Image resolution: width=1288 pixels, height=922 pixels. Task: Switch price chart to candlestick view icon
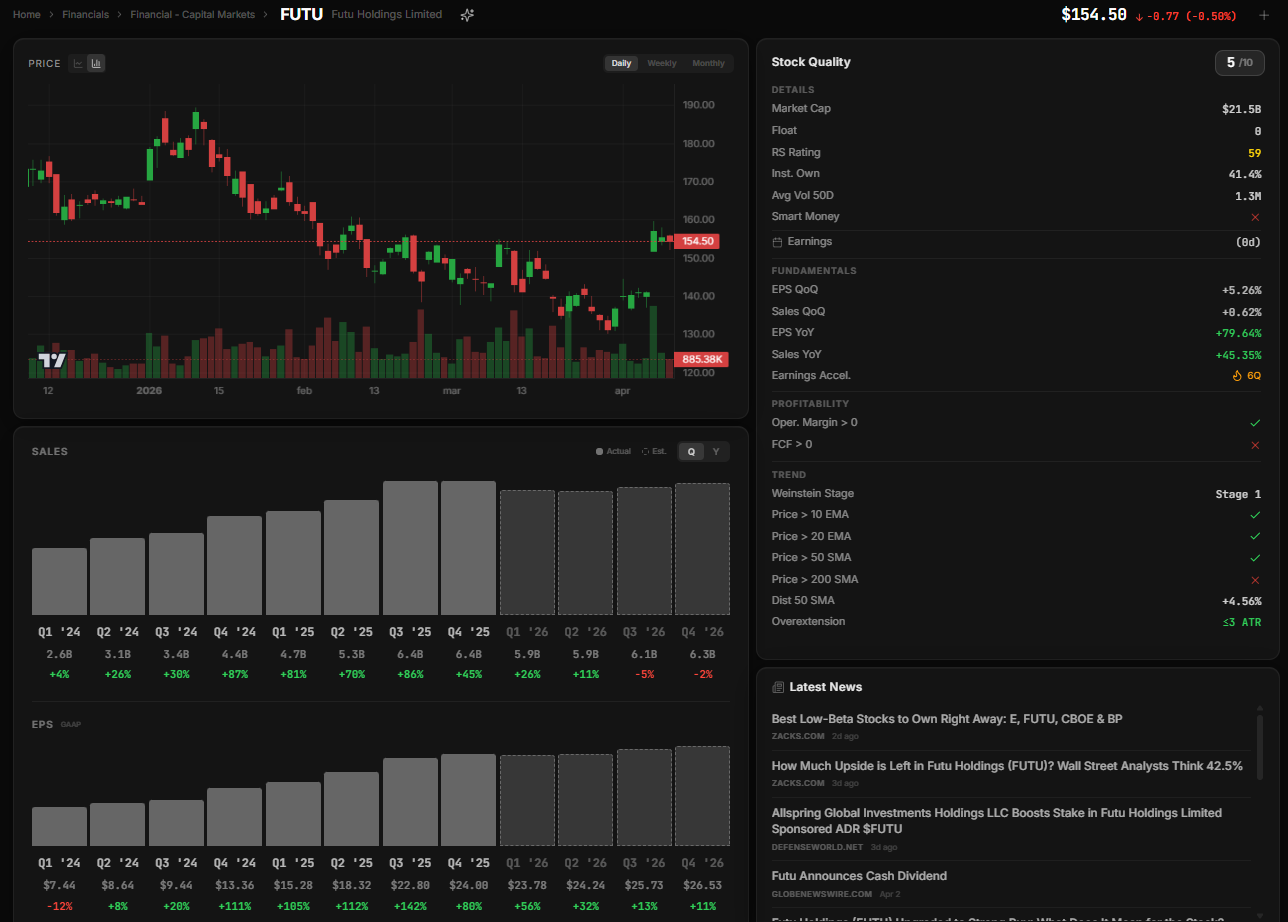[96, 63]
